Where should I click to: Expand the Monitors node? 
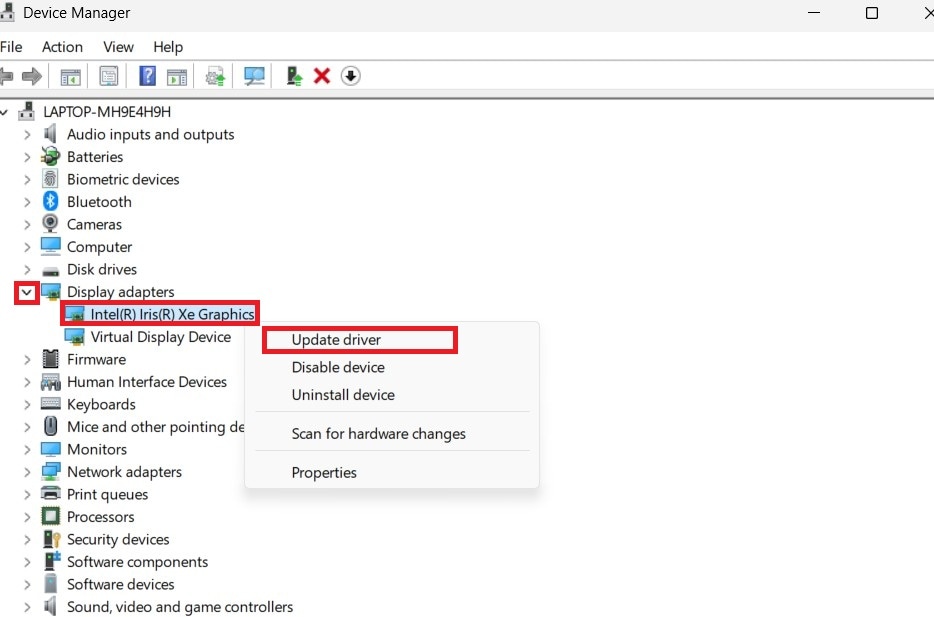point(27,450)
